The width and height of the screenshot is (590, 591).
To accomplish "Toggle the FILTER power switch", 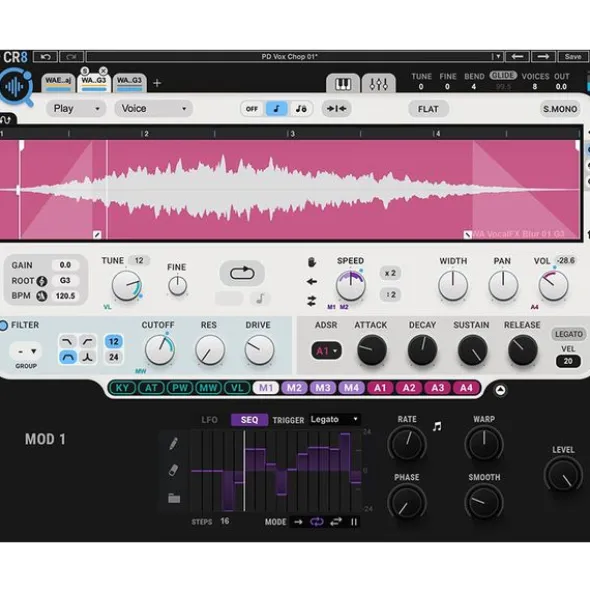I will point(3,325).
